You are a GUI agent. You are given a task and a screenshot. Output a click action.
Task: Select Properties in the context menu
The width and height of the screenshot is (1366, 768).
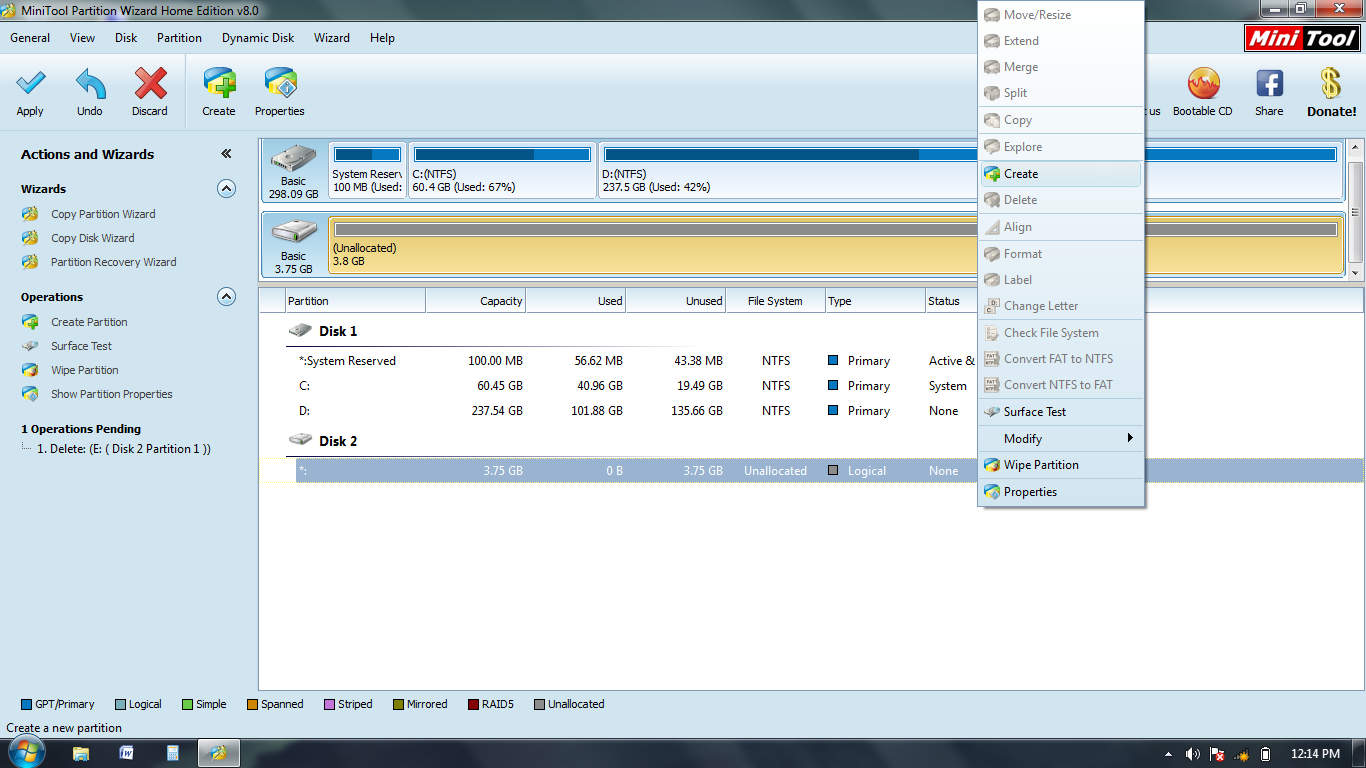(1061, 492)
